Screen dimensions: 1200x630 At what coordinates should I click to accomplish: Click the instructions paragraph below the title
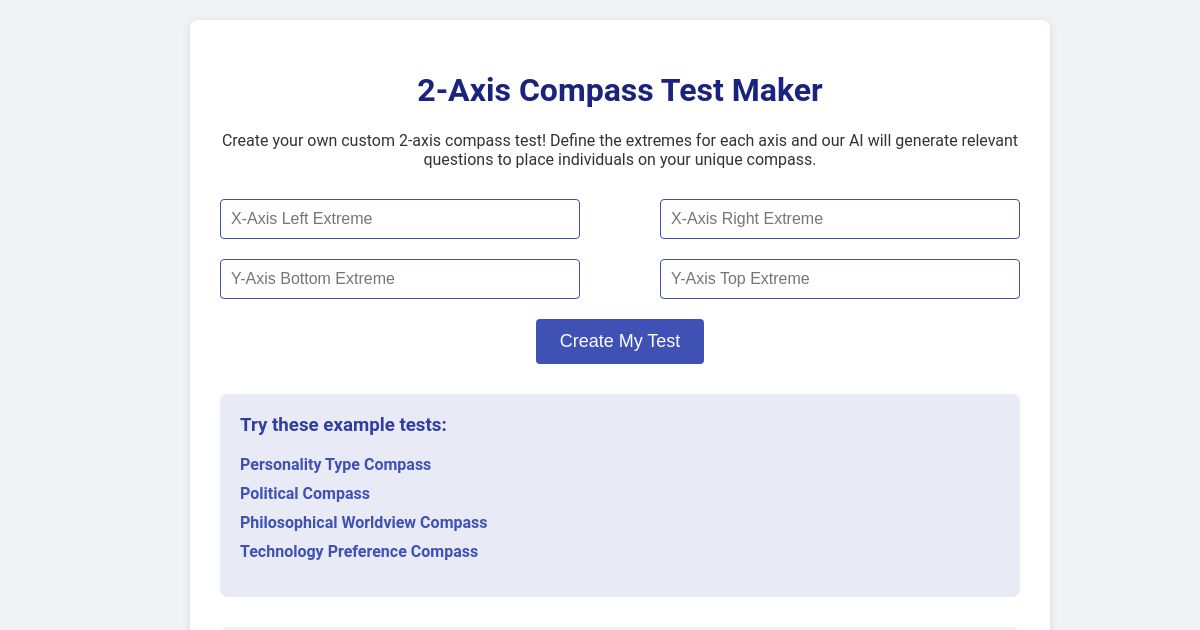[620, 150]
